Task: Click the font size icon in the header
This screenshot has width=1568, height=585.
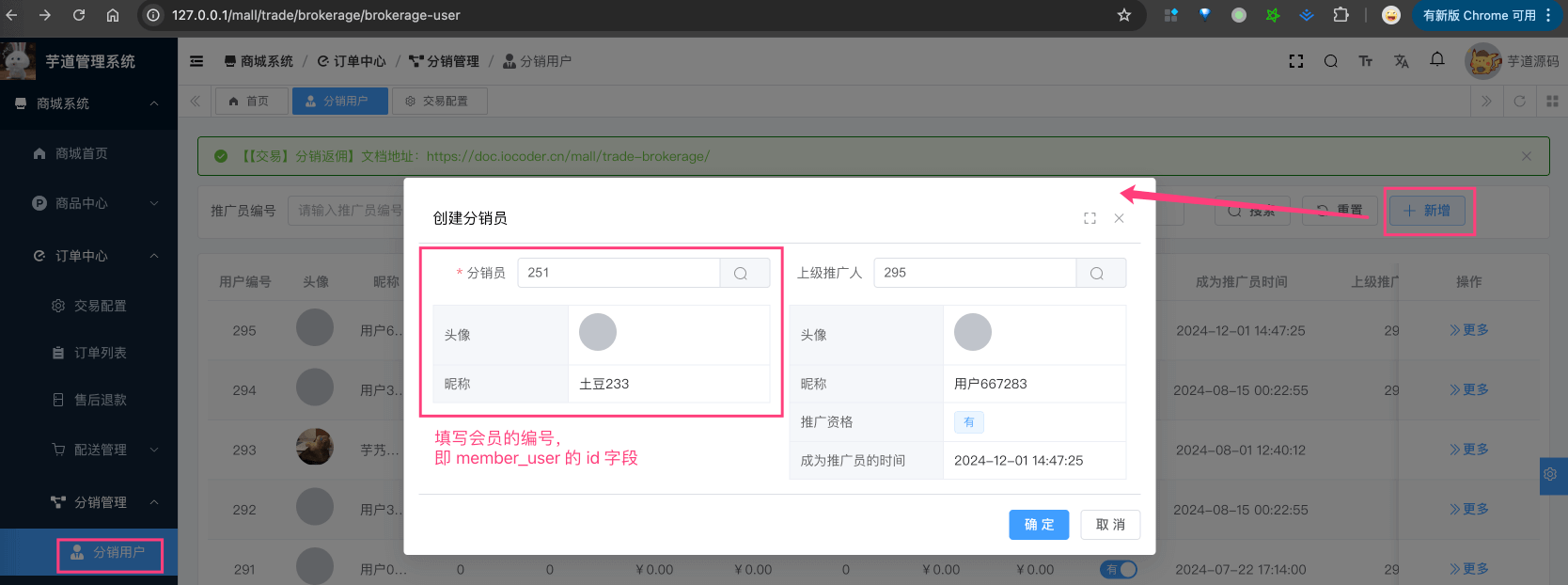Action: (x=1366, y=61)
